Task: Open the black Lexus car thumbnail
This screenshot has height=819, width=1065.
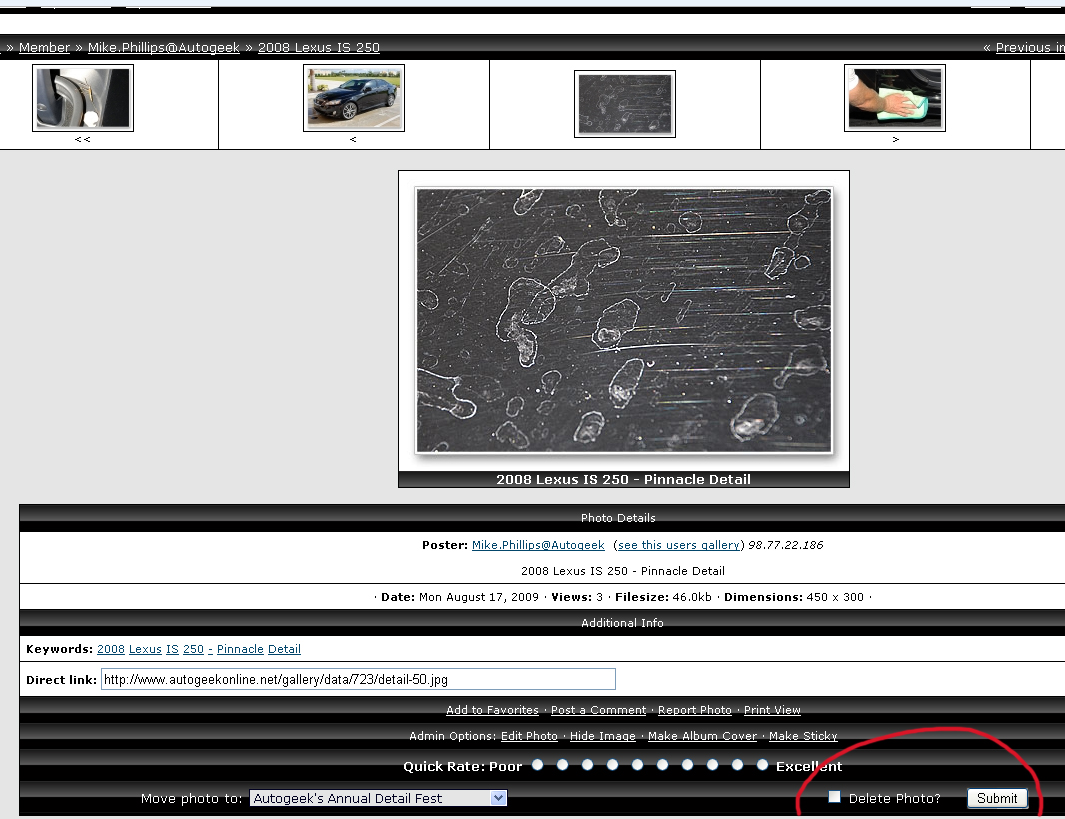Action: [354, 98]
